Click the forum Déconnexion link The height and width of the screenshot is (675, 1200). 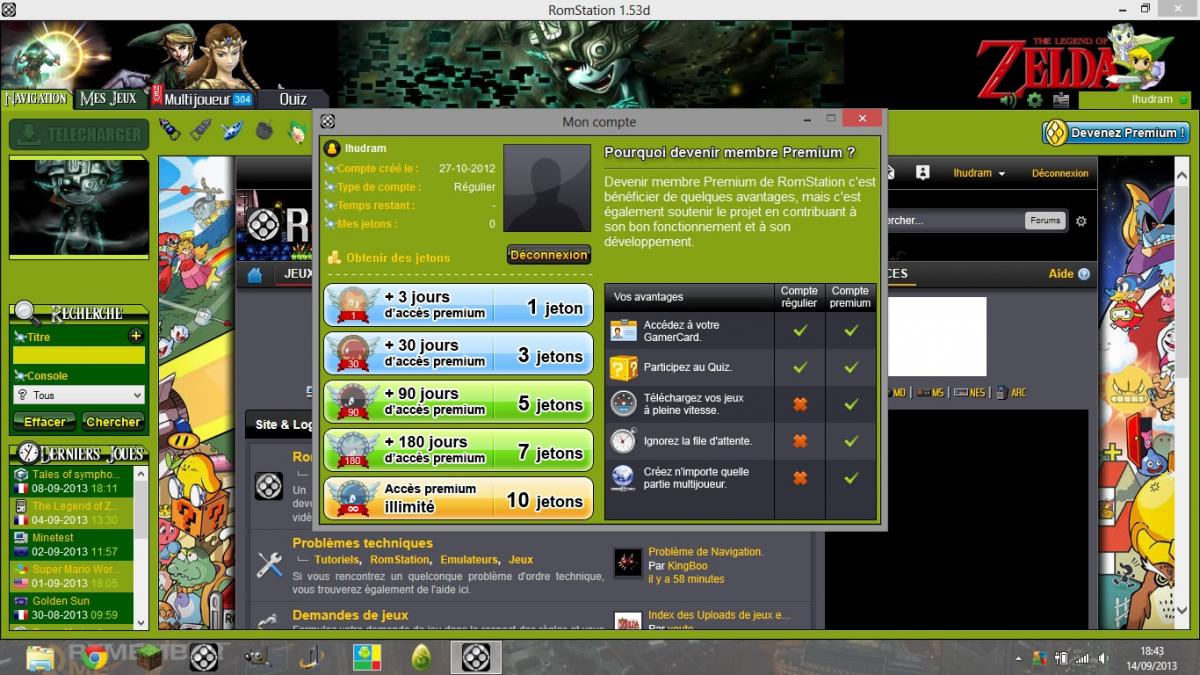click(1060, 173)
